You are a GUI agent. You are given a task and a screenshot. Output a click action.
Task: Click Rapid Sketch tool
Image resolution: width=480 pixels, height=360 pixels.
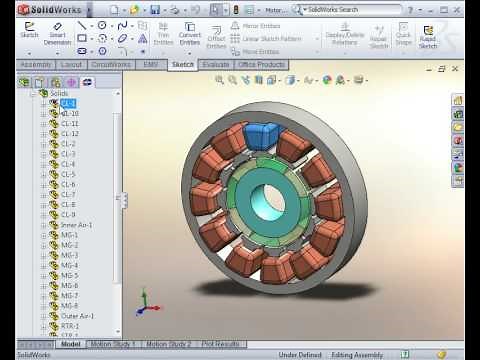point(428,37)
